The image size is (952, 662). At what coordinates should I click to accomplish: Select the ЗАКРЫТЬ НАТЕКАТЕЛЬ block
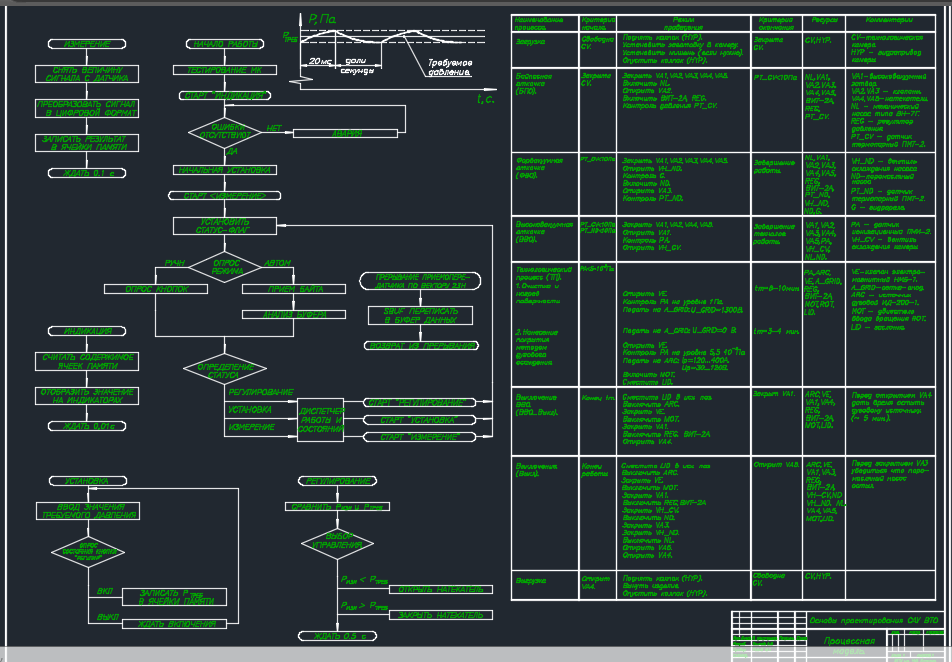(441, 615)
